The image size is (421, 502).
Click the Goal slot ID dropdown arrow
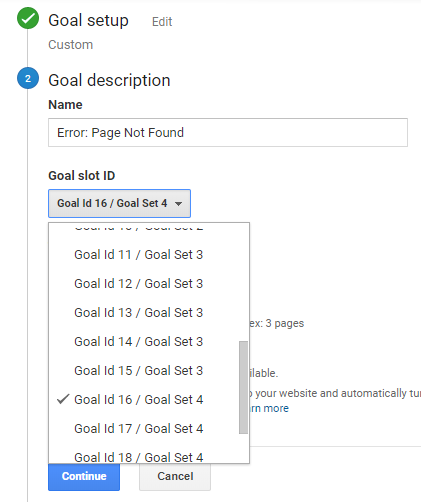tap(178, 204)
